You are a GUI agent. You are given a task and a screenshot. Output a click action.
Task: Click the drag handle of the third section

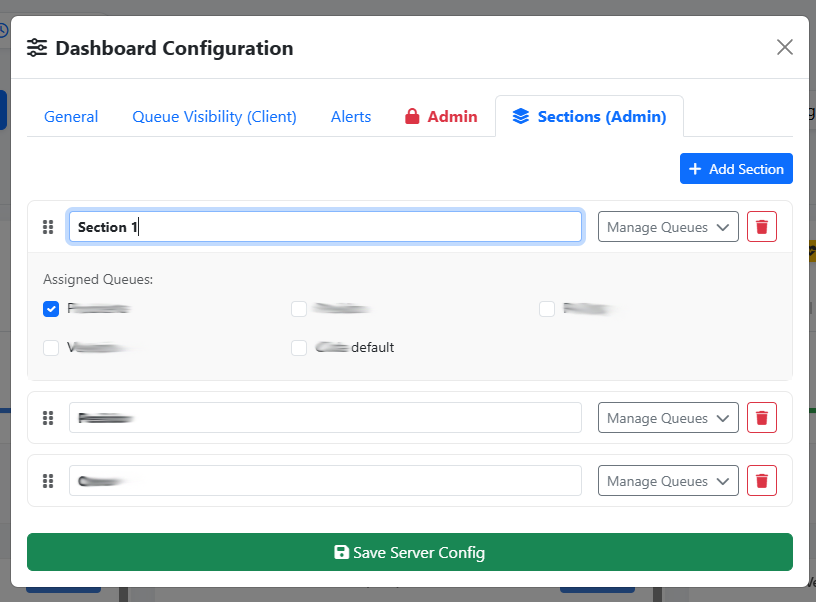point(47,481)
